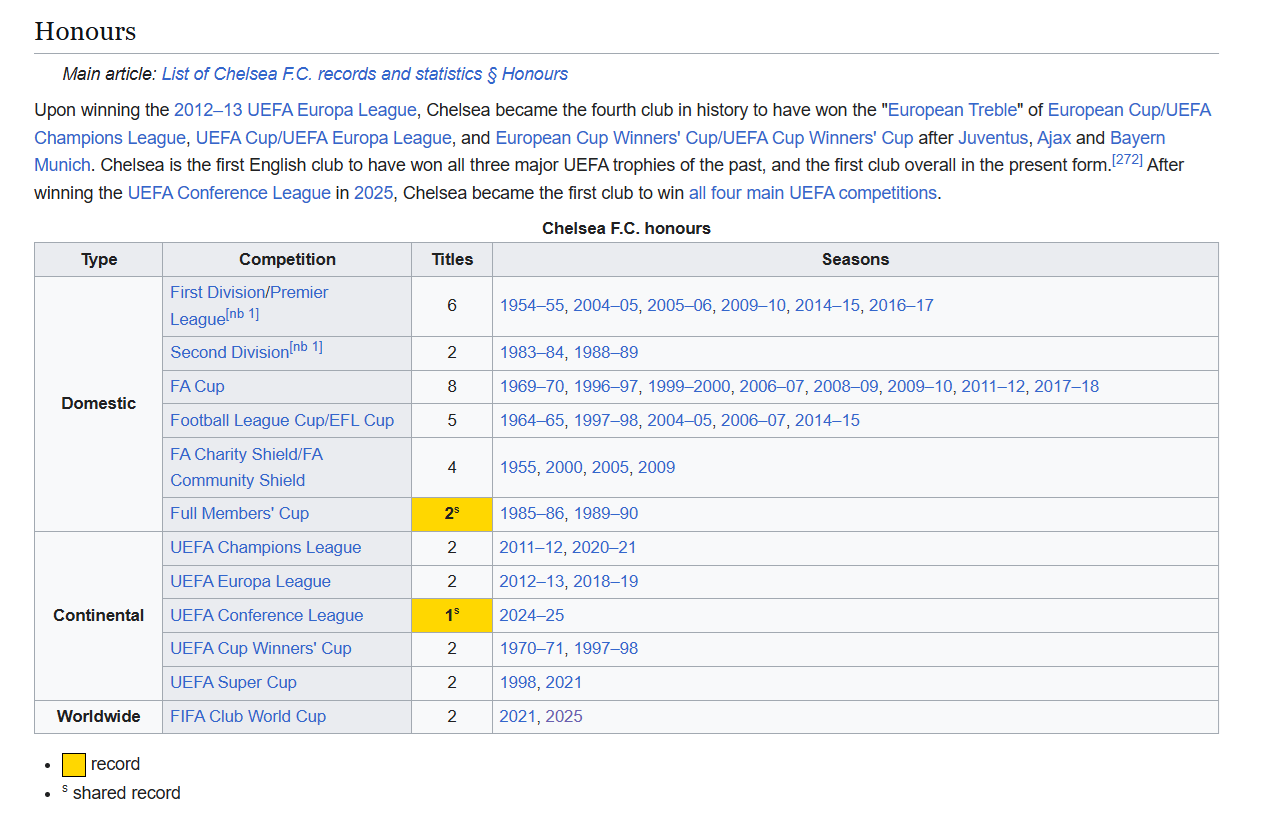Click the 'Continental' type cell
The width and height of the screenshot is (1268, 816).
click(99, 616)
